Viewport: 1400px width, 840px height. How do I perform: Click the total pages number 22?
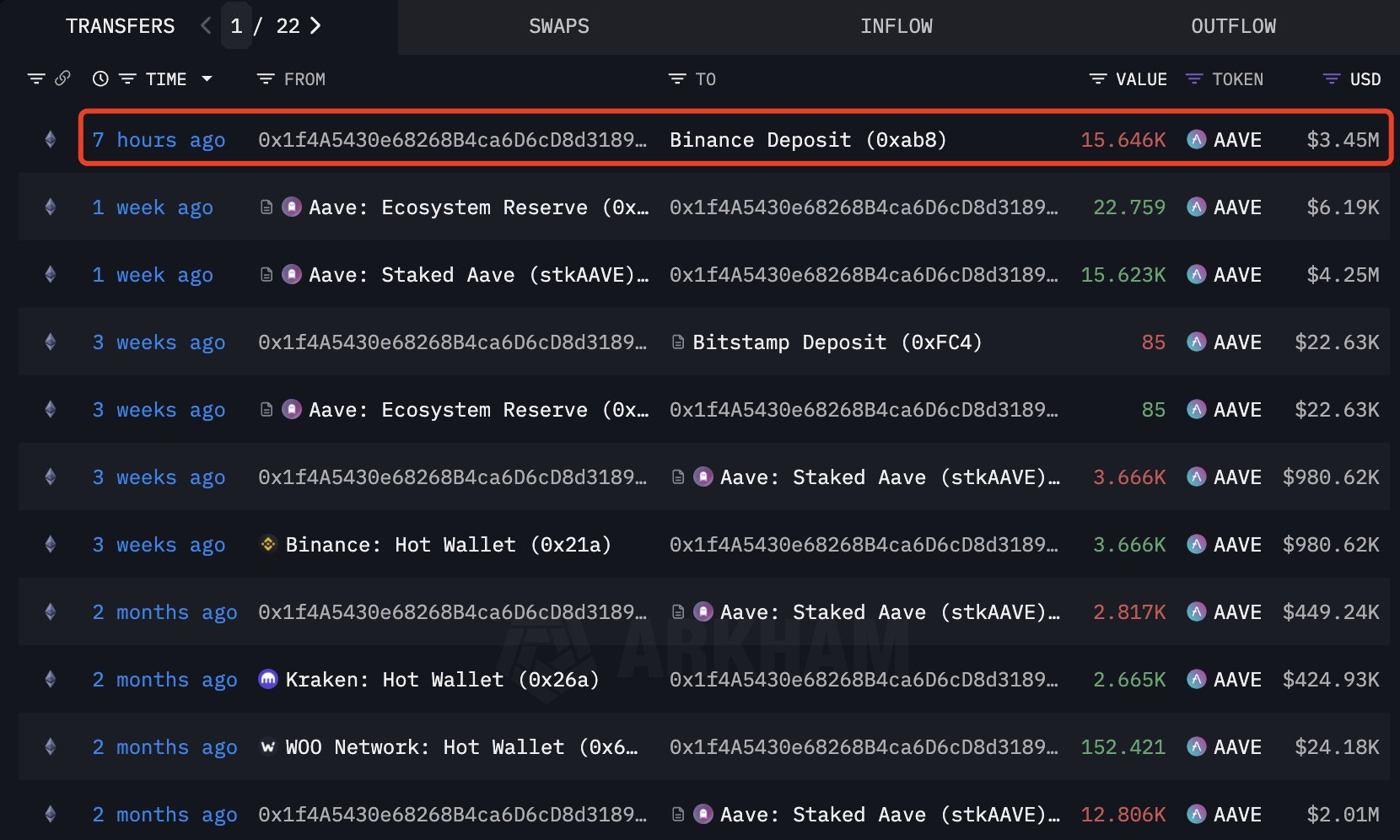tap(288, 26)
